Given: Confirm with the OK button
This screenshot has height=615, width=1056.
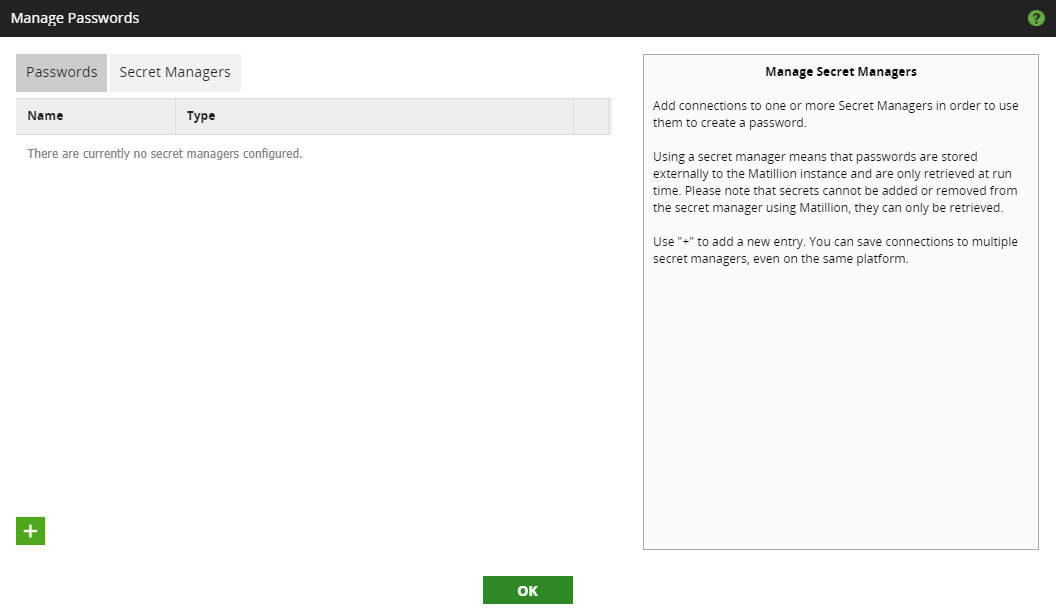Looking at the screenshot, I should pyautogui.click(x=527, y=590).
